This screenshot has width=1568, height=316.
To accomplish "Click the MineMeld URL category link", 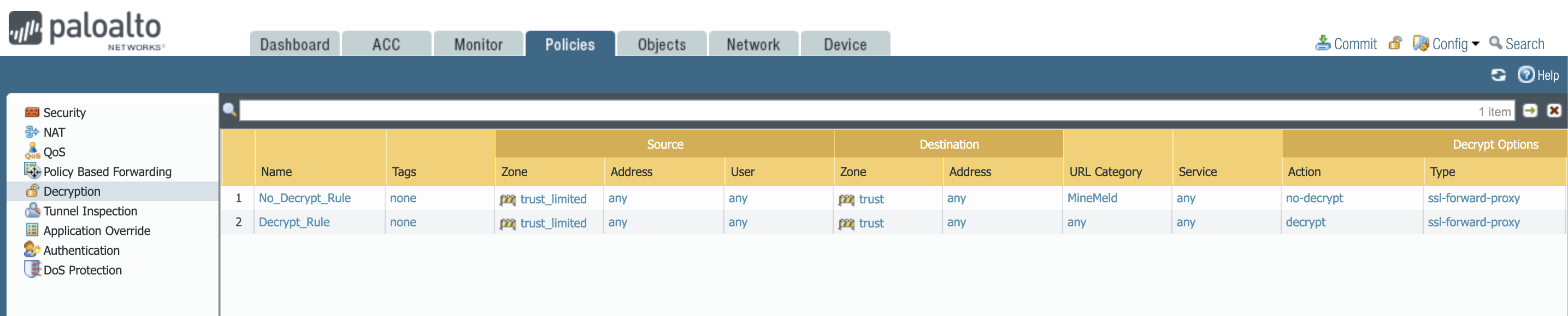I will pyautogui.click(x=1092, y=198).
